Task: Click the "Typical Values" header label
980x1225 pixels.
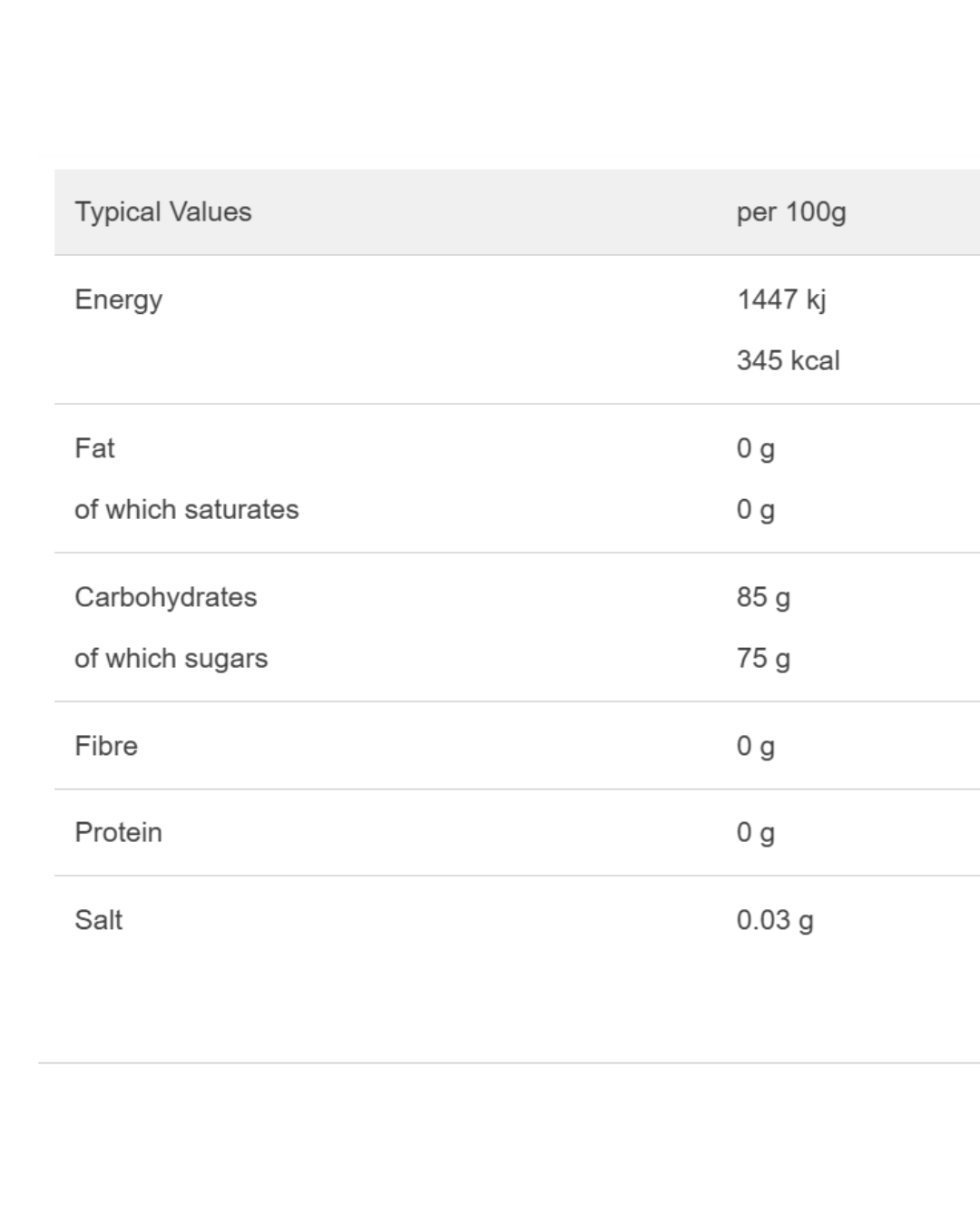Action: pyautogui.click(x=163, y=212)
